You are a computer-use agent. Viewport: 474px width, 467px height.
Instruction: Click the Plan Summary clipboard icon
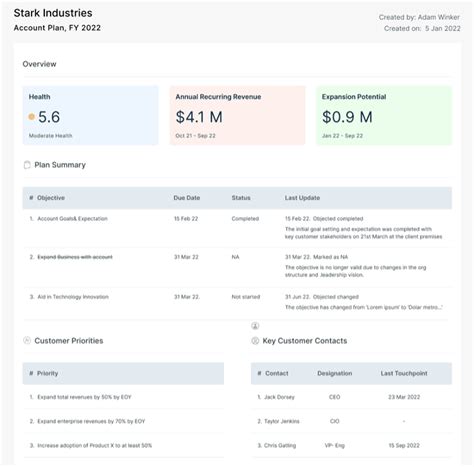coord(27,165)
